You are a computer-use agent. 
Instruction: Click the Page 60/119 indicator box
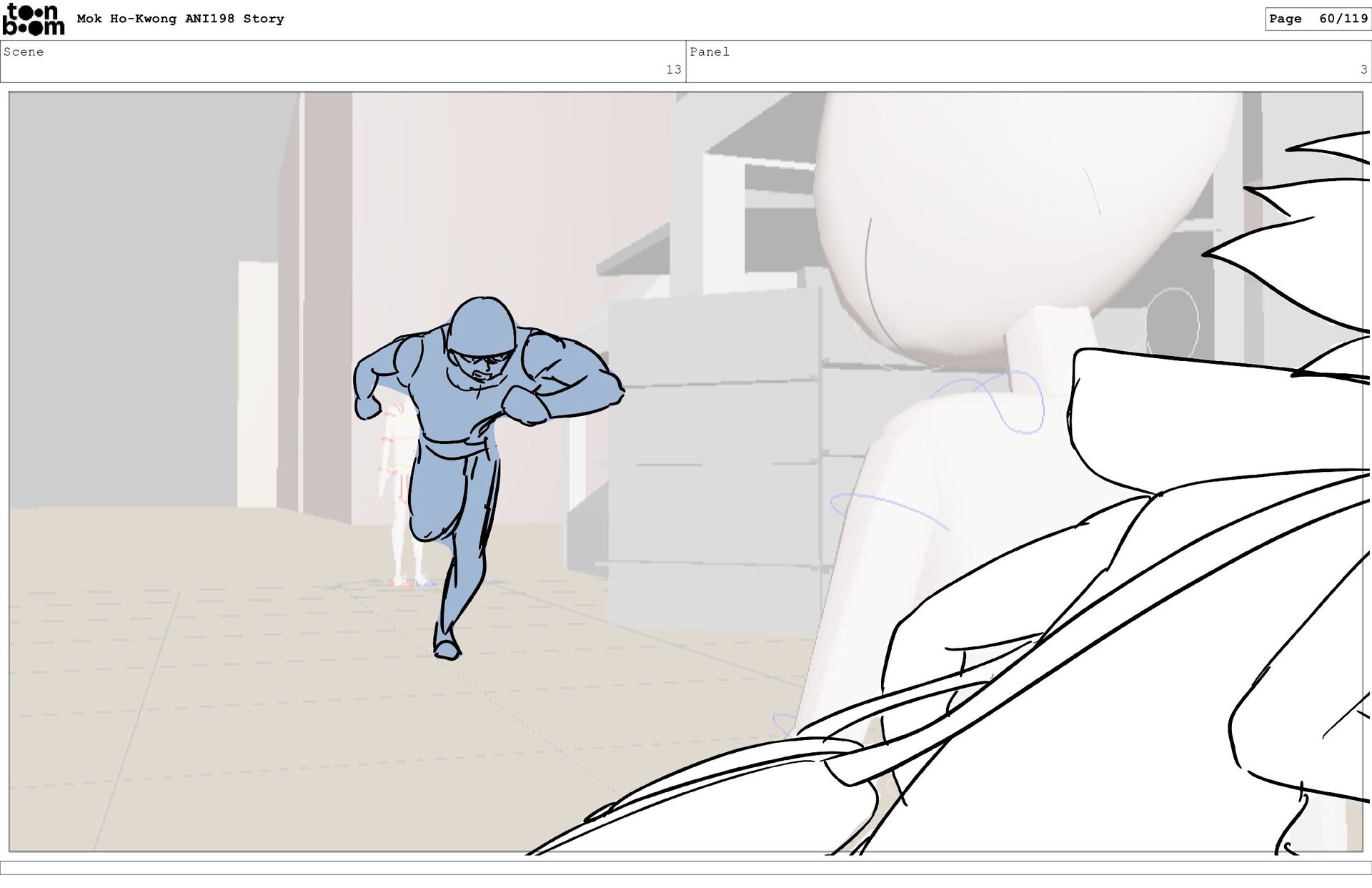pyautogui.click(x=1318, y=19)
